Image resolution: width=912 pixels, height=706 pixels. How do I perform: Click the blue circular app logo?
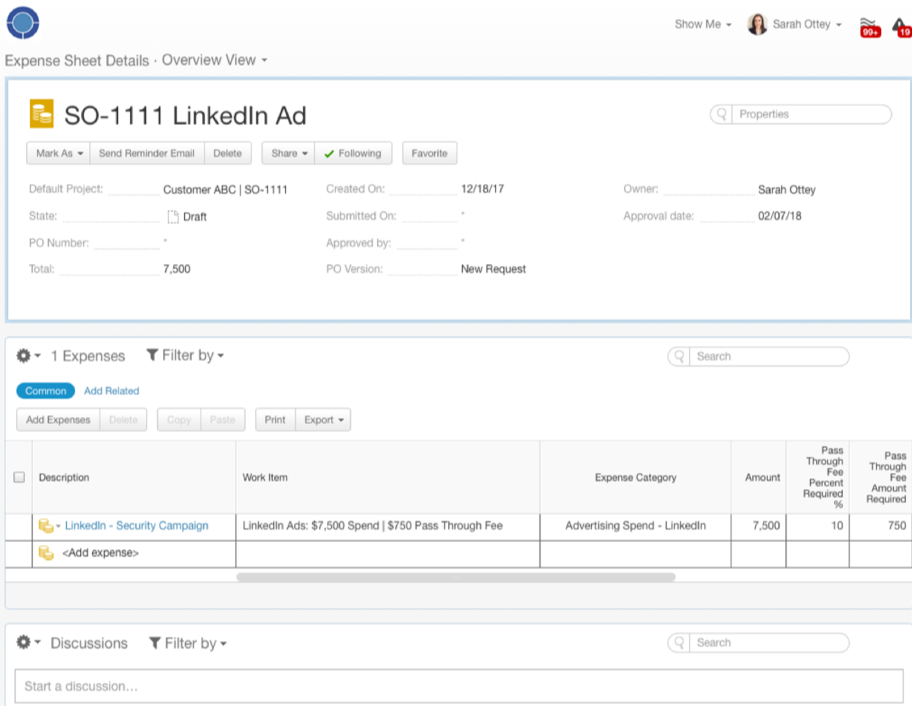pyautogui.click(x=23, y=23)
